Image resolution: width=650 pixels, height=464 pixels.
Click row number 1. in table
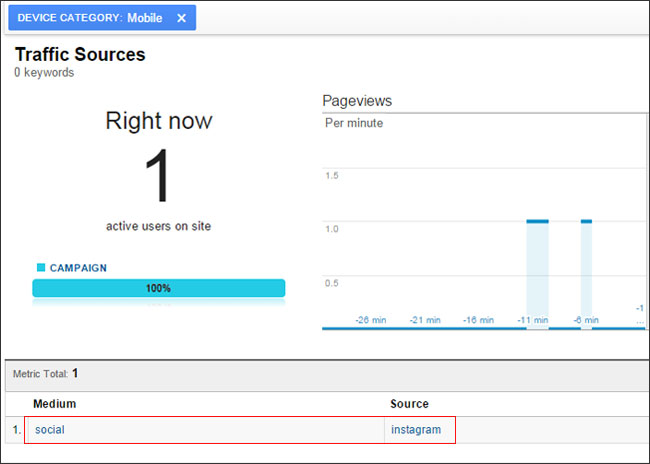click(17, 430)
